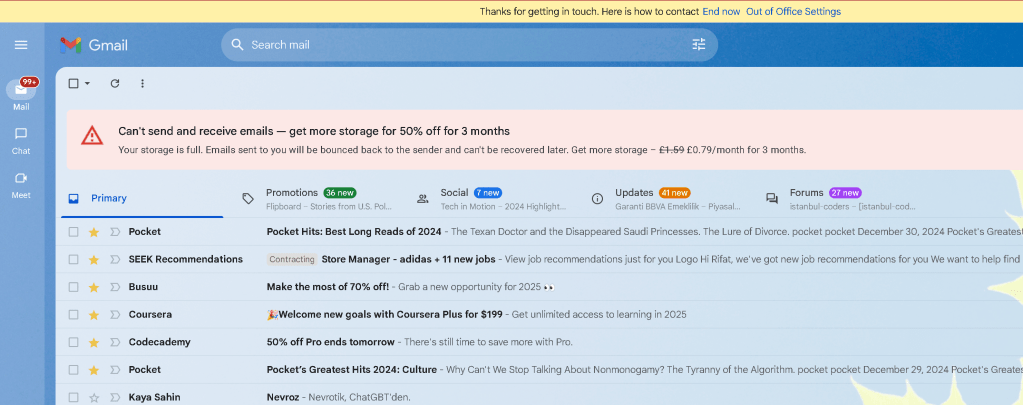The image size is (1023, 405).
Task: Mark Pocket Hits Best Long Reads as important
Action: coord(115,232)
